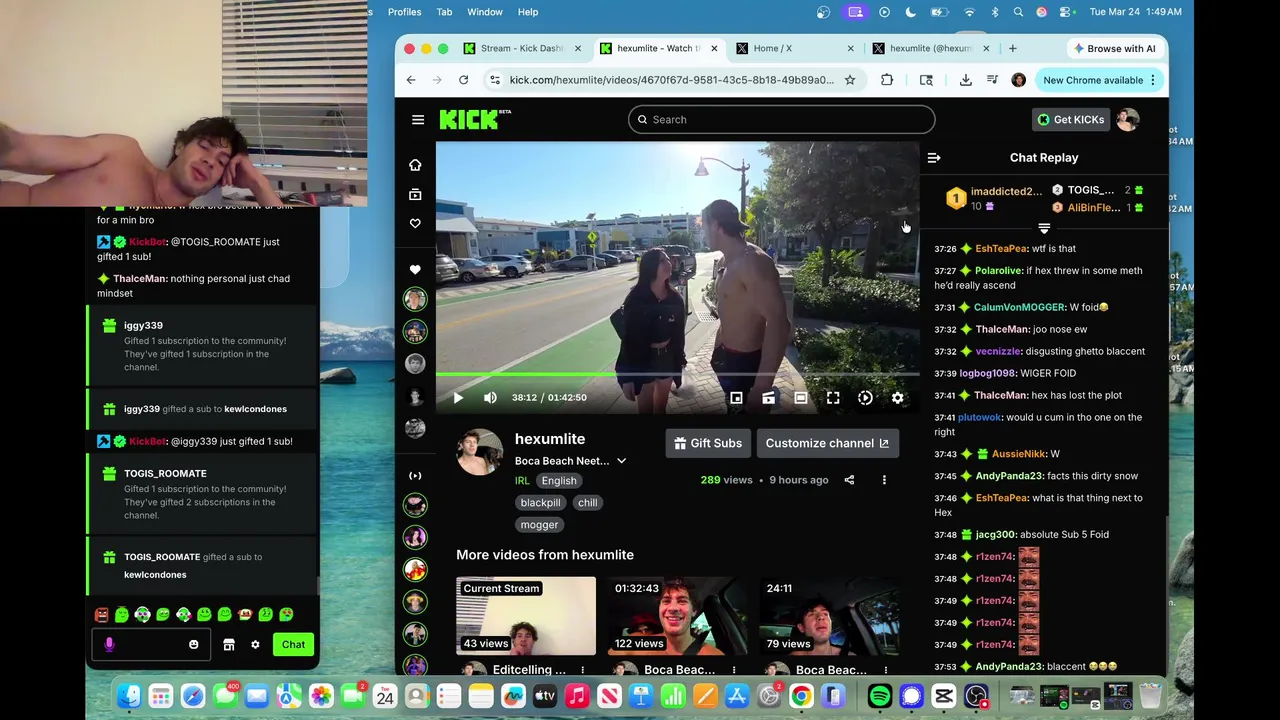Open the Kick hamburger sidebar menu
This screenshot has width=1280, height=720.
click(x=418, y=120)
